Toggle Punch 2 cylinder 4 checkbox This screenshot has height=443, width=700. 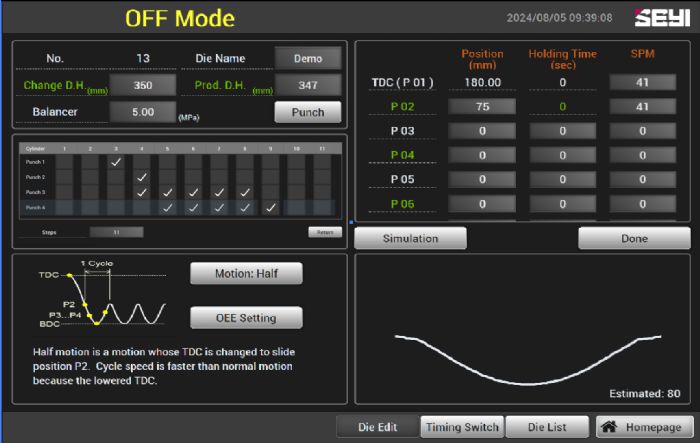142,177
